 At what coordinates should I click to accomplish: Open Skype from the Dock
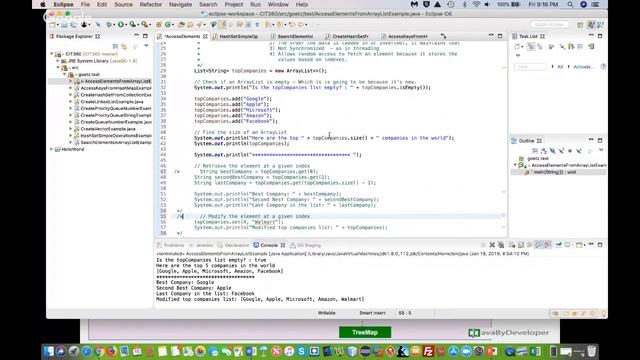click(301, 351)
